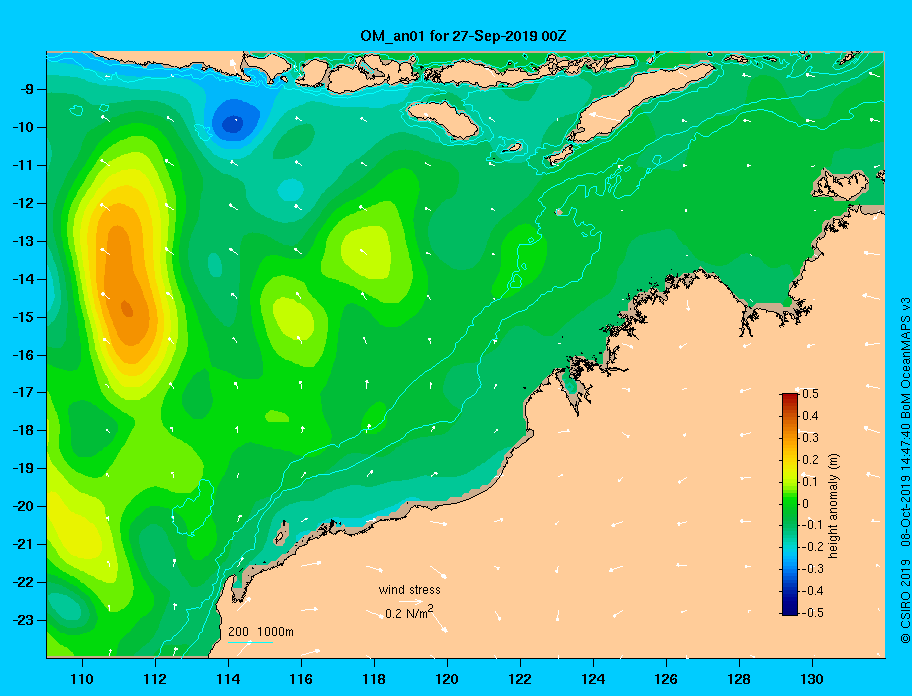
Task: Click the longitude label 120
Action: click(447, 679)
